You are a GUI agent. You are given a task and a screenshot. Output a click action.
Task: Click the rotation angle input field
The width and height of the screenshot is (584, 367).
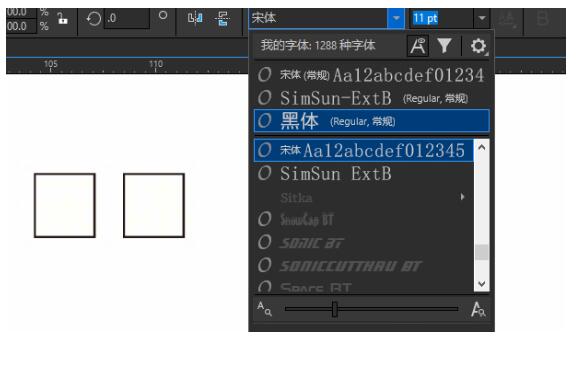(x=128, y=18)
